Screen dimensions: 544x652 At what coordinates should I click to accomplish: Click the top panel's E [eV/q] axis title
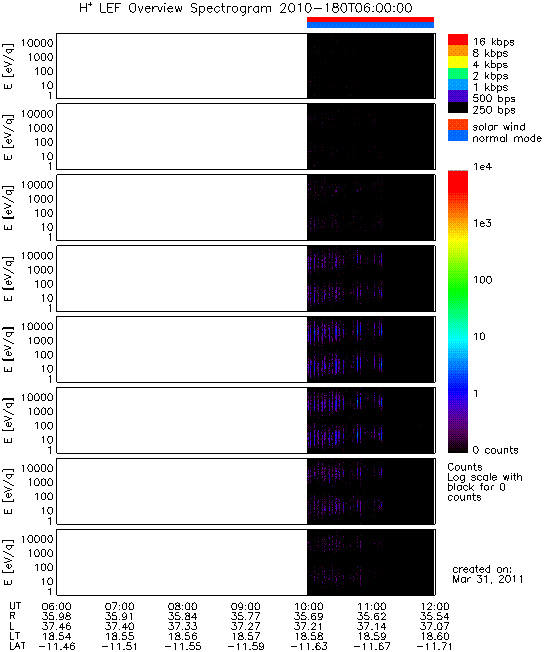tap(9, 67)
